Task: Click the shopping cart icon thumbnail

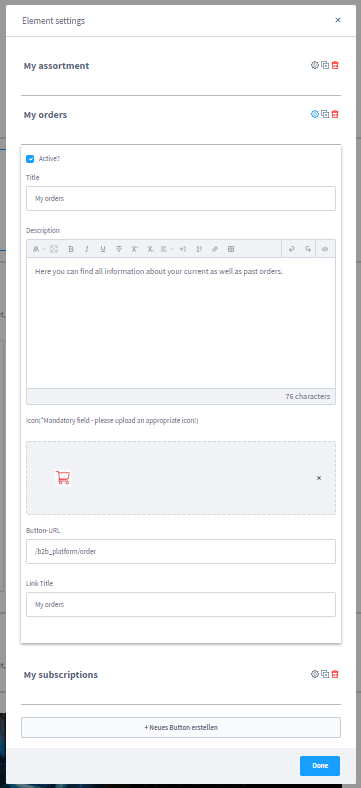Action: click(63, 478)
